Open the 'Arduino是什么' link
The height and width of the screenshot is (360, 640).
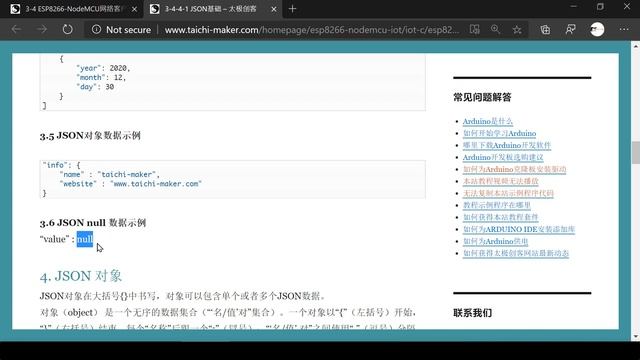click(487, 121)
